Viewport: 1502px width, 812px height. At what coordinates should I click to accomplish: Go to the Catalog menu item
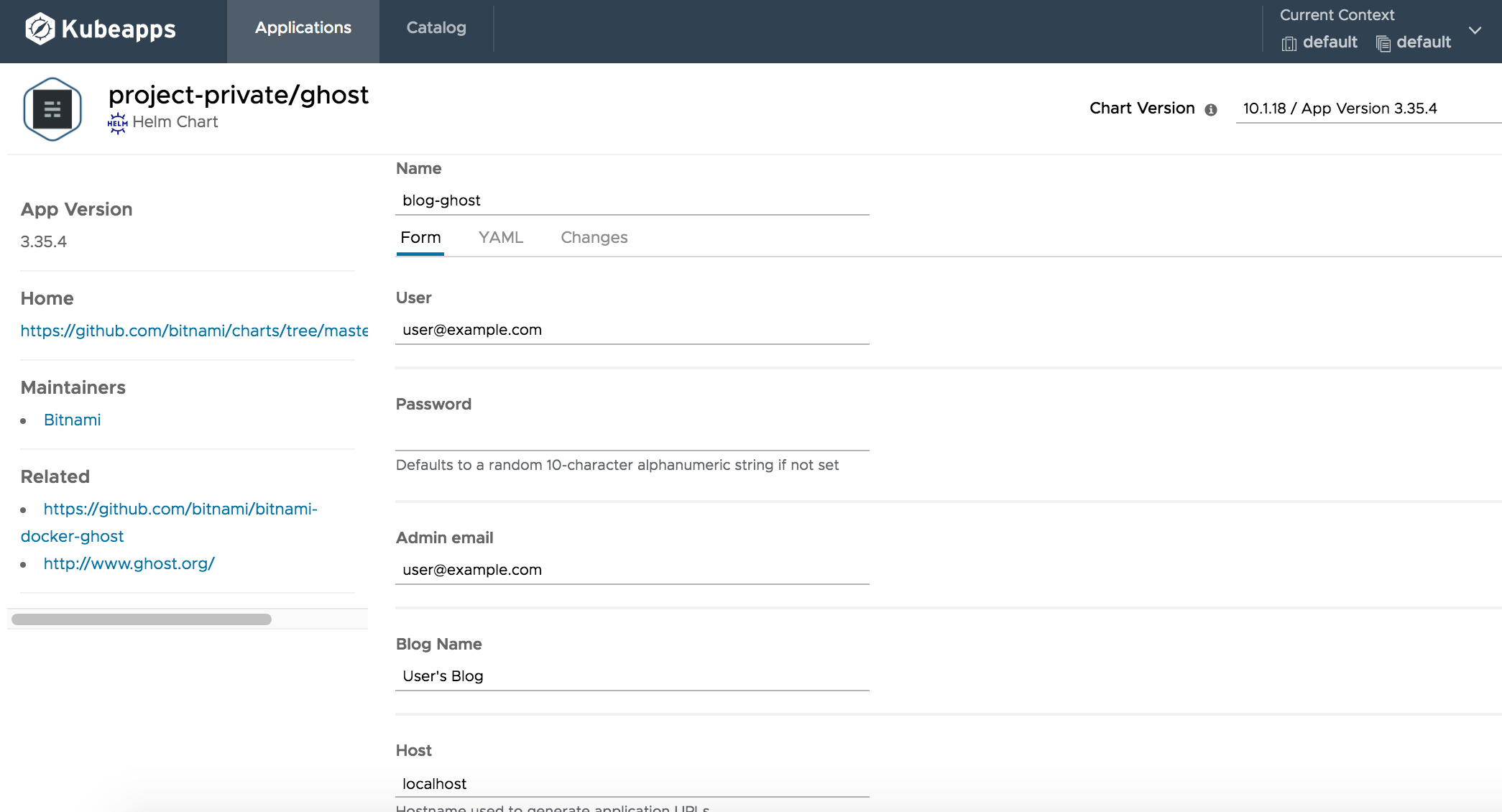(x=436, y=28)
